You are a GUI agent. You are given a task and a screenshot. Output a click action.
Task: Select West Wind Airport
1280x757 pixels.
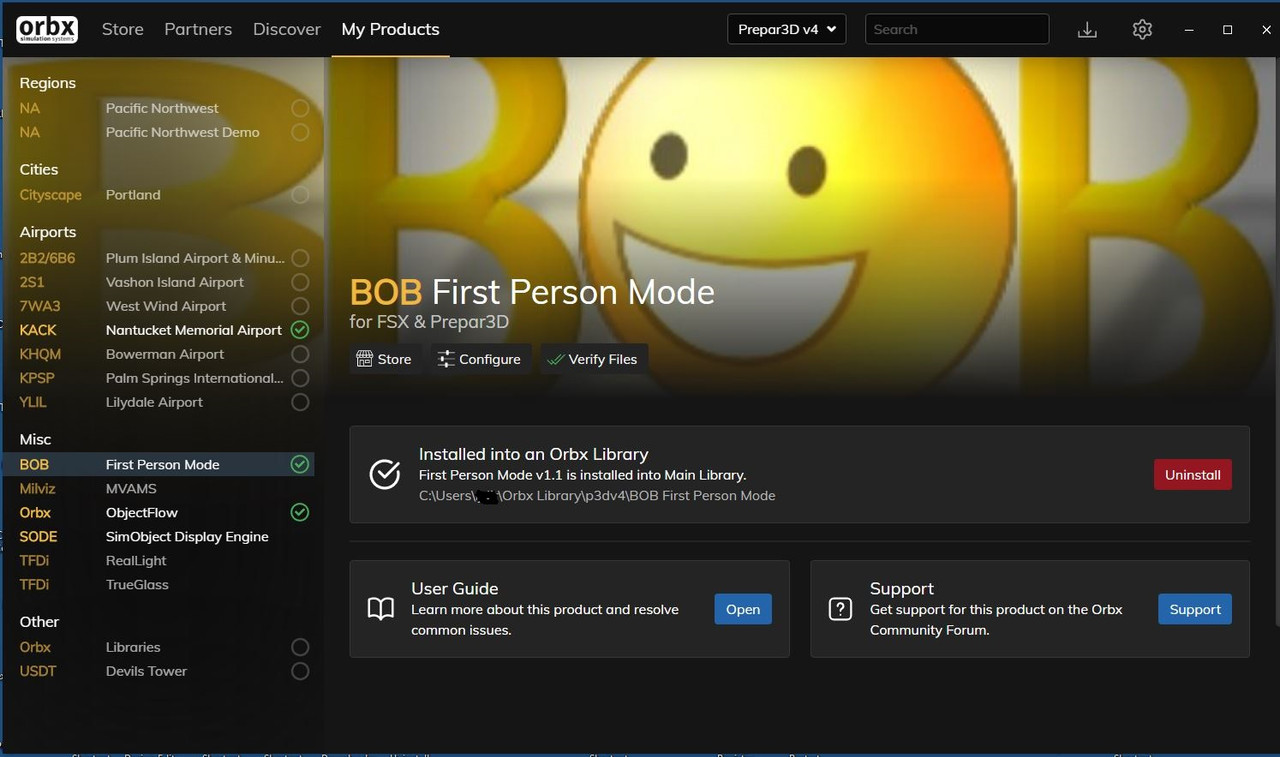(x=164, y=306)
